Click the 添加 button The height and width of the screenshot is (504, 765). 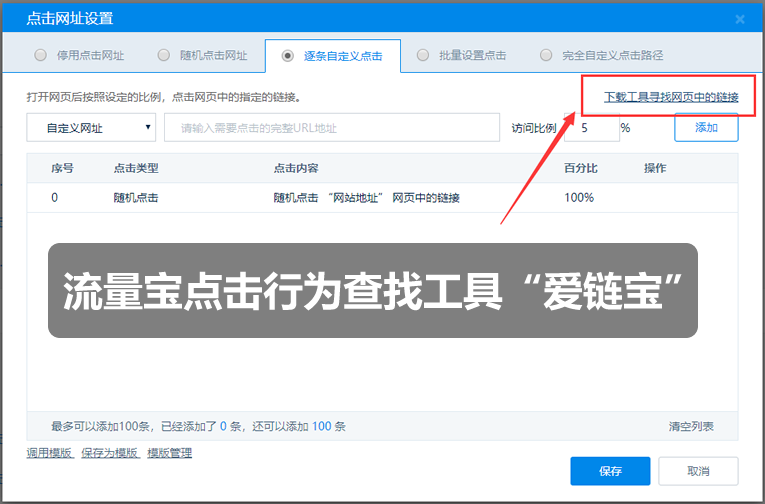pyautogui.click(x=706, y=127)
